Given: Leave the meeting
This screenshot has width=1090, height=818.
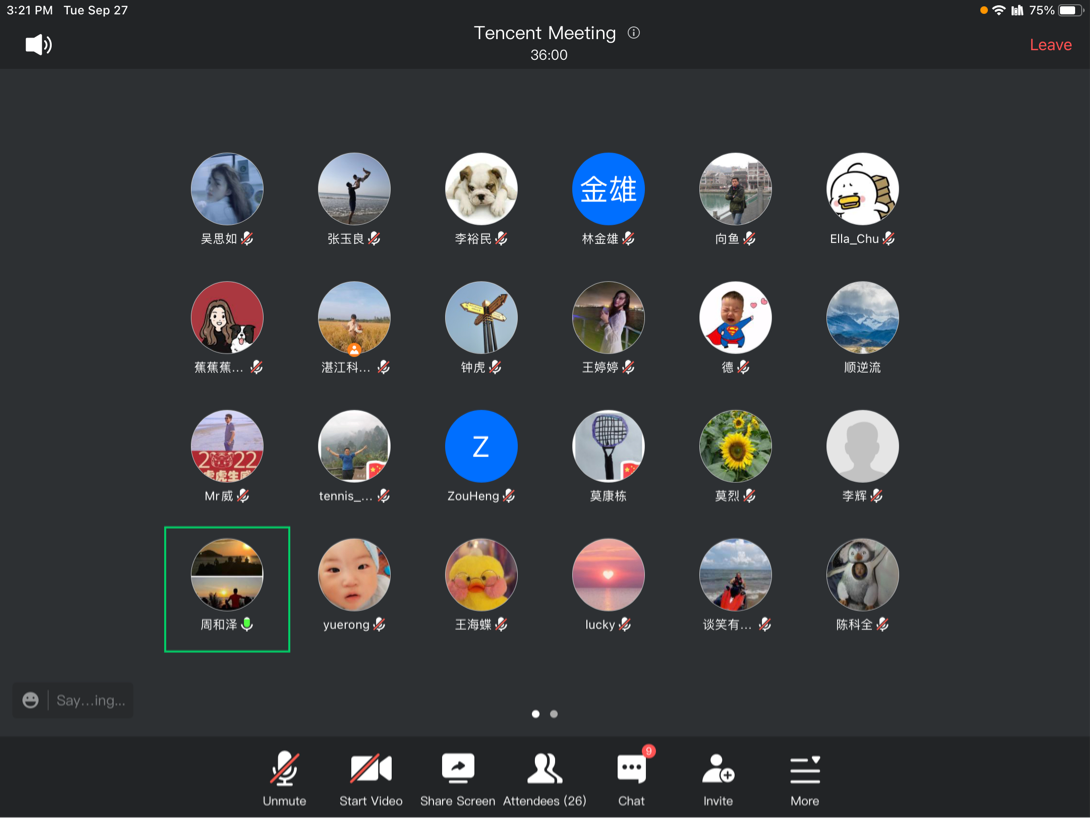Looking at the screenshot, I should 1050,45.
